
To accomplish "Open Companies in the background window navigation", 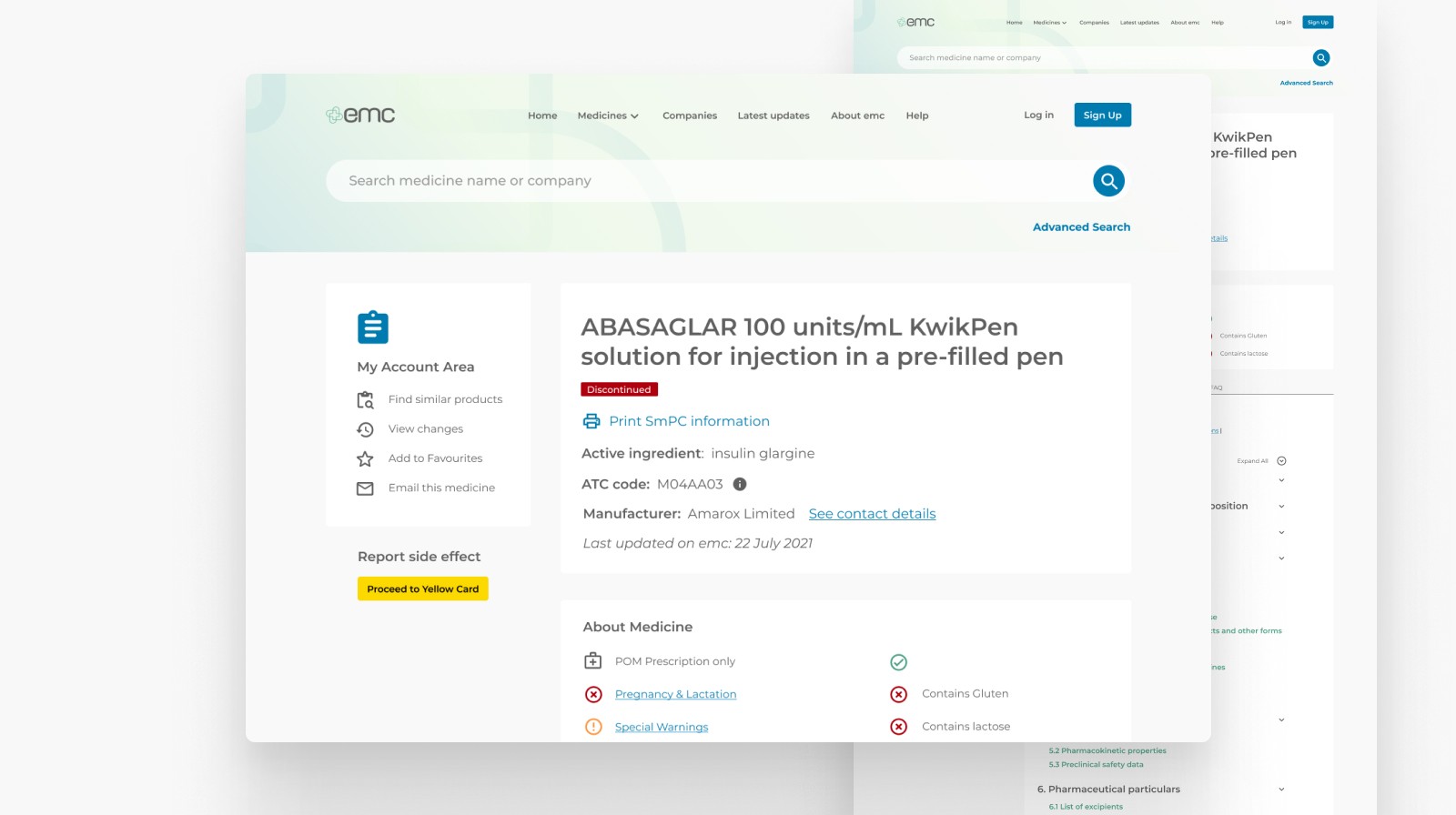I will (x=1094, y=23).
